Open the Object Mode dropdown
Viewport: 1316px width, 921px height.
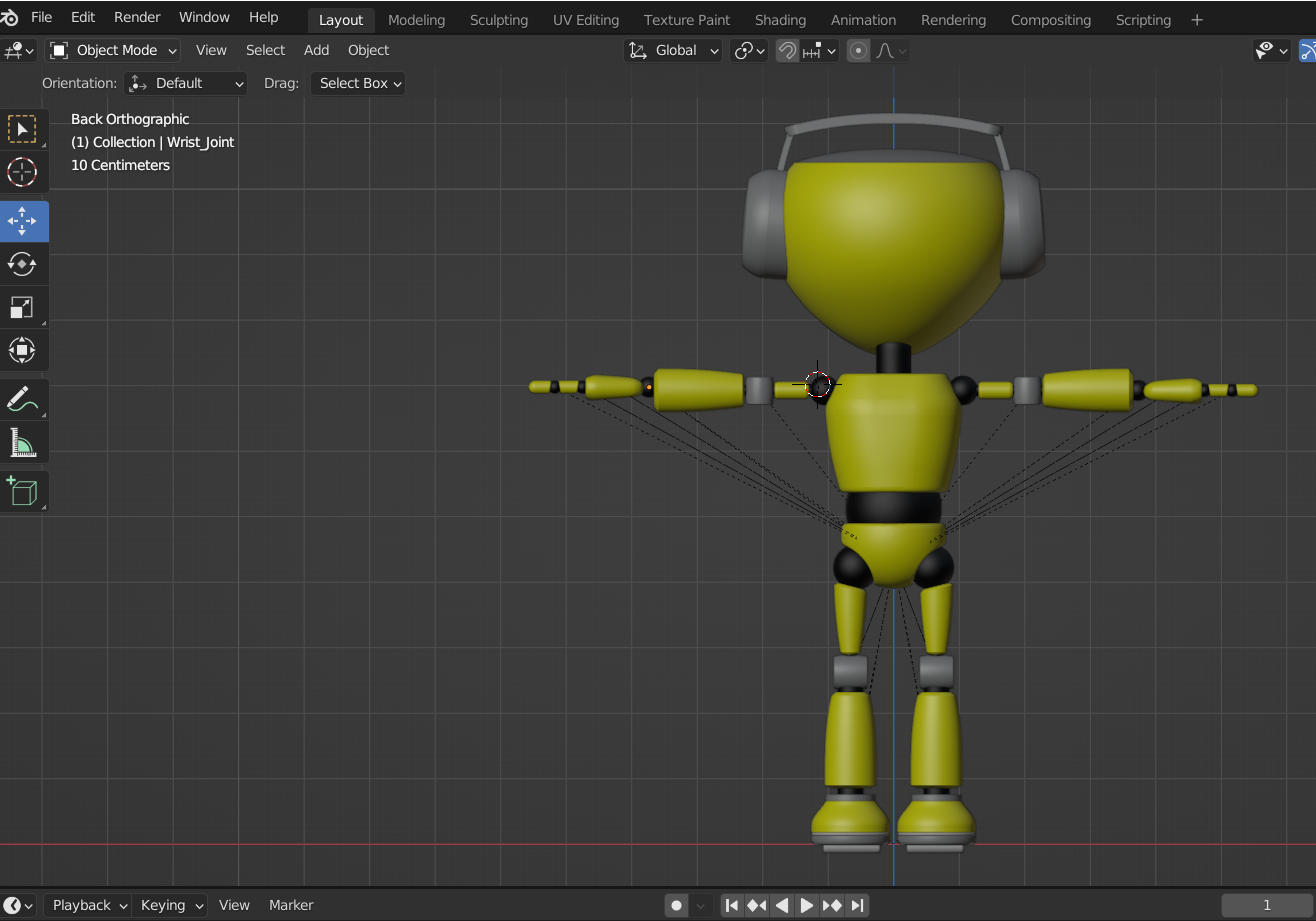click(113, 50)
